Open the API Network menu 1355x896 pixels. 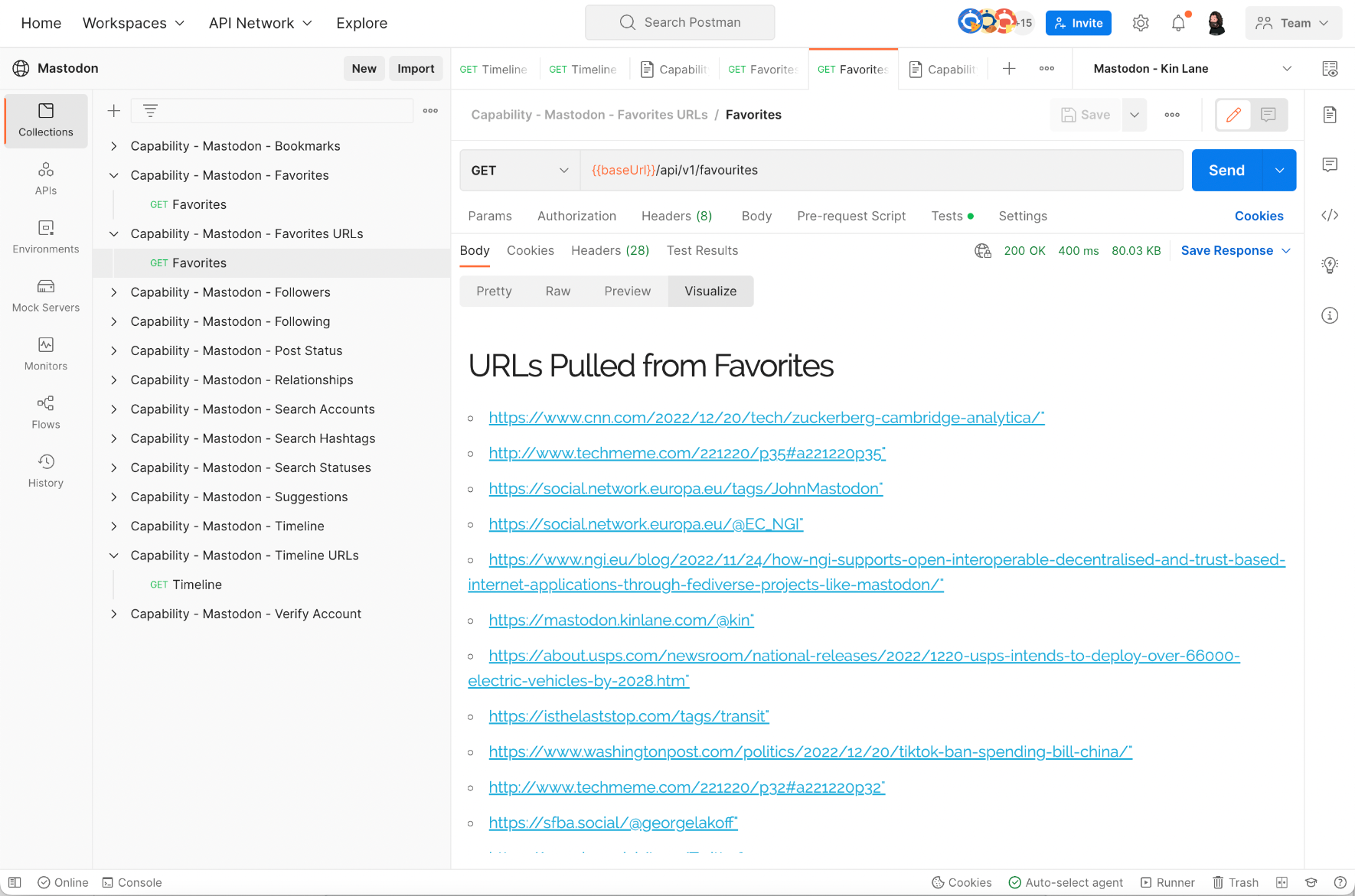(260, 23)
